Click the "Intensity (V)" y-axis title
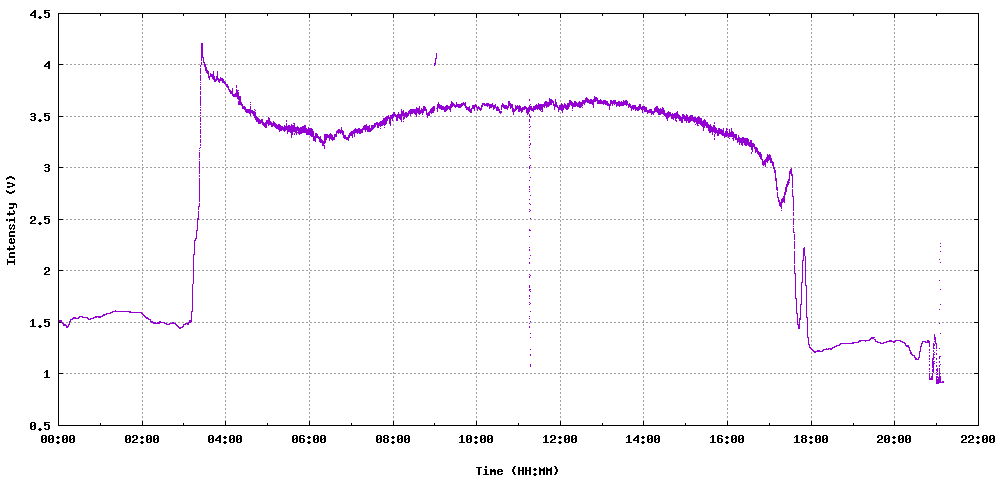This screenshot has width=1000, height=480. point(12,220)
